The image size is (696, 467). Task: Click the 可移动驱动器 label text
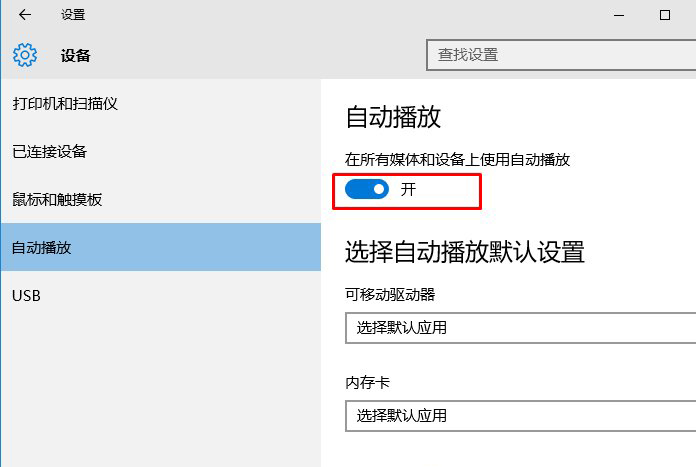[390, 294]
